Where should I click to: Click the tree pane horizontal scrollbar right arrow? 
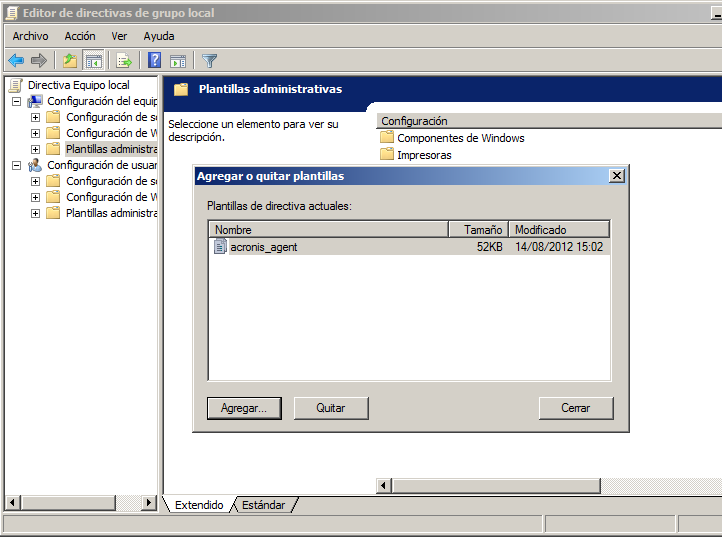pos(150,503)
